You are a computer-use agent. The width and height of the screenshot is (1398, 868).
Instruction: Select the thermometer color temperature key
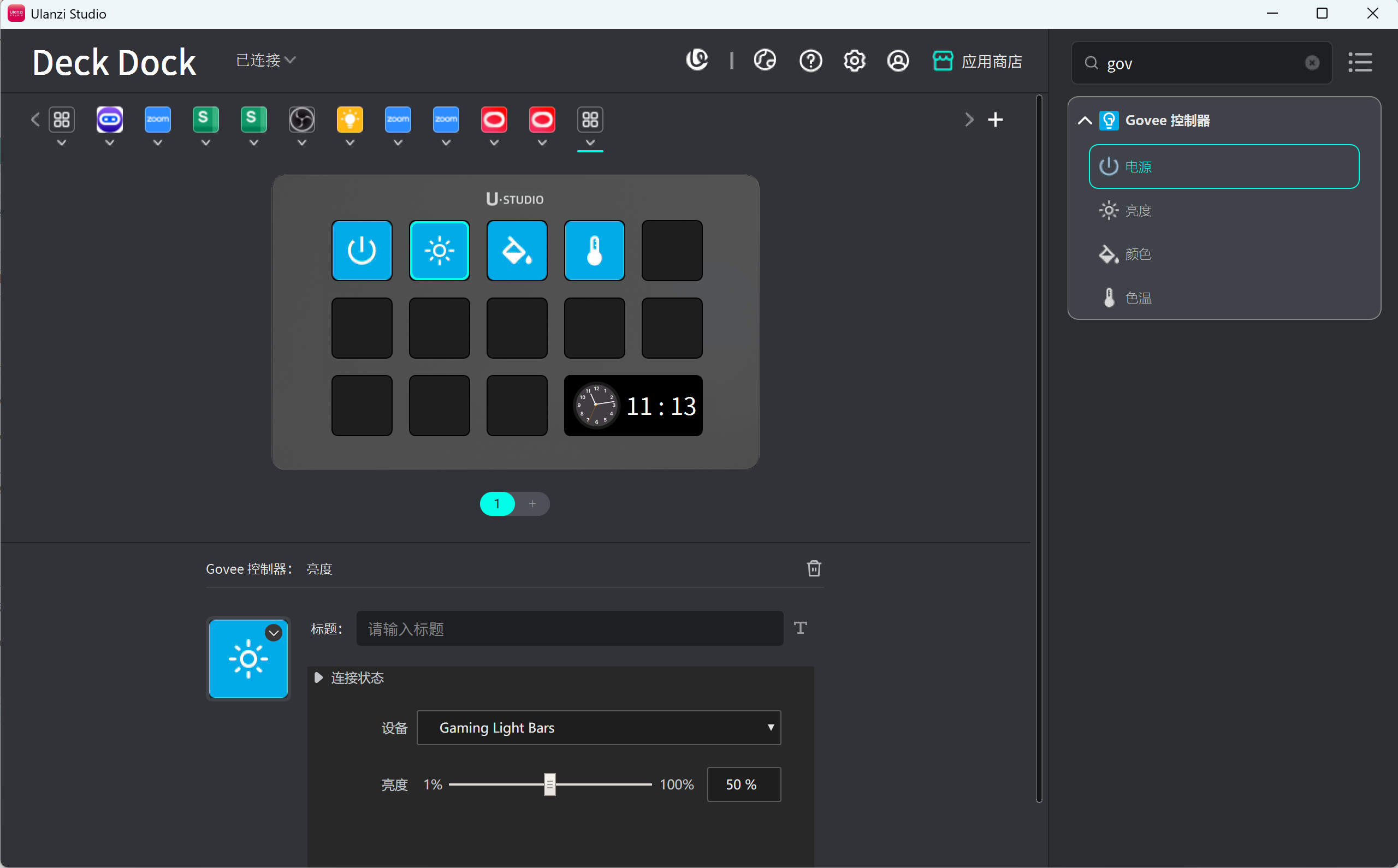coord(594,250)
